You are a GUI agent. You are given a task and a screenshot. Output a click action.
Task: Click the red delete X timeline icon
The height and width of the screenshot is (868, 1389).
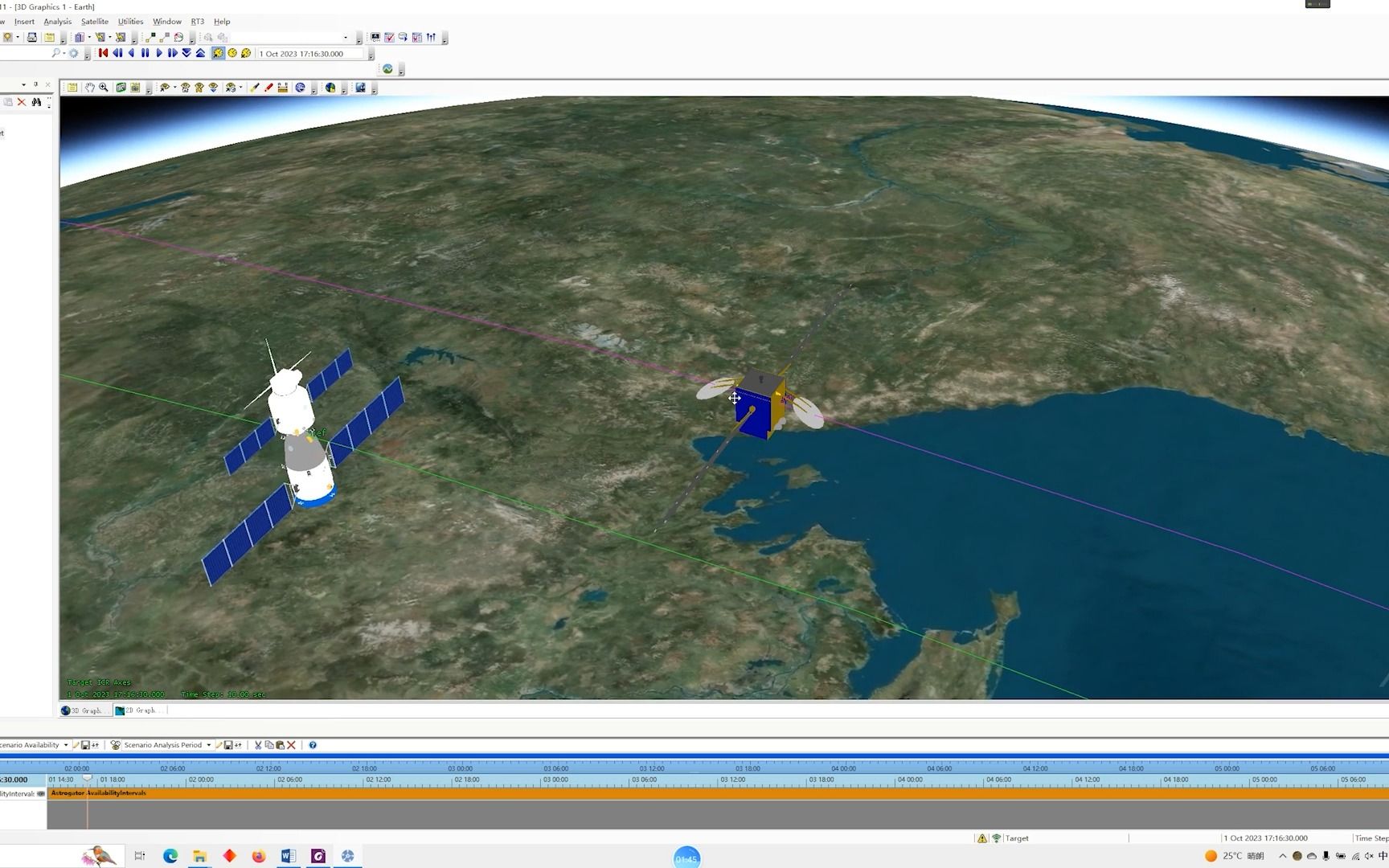[x=291, y=745]
